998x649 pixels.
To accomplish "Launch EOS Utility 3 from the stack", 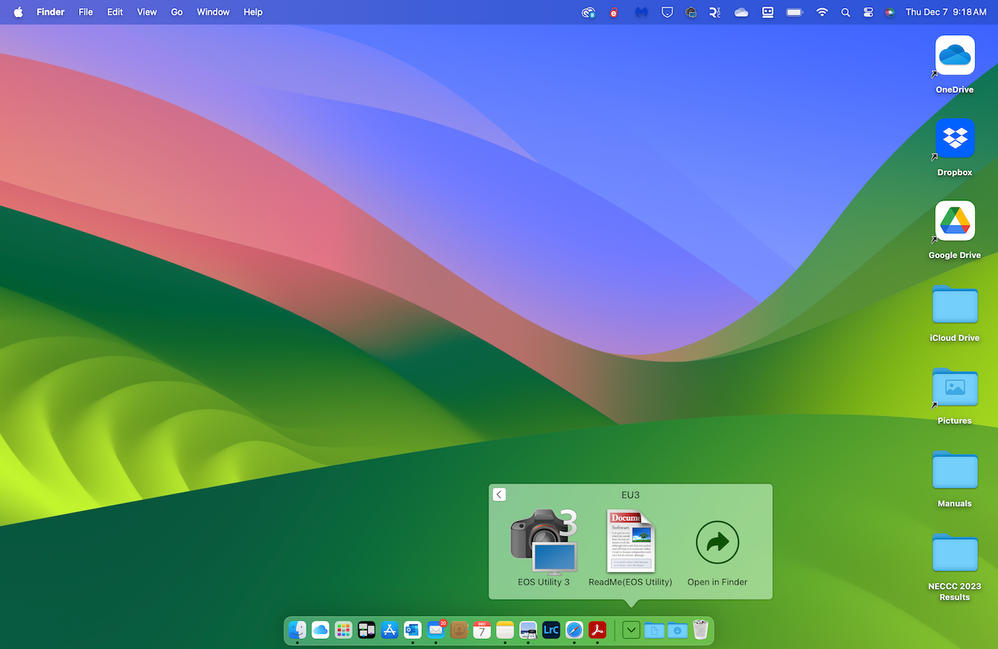I will pos(543,541).
